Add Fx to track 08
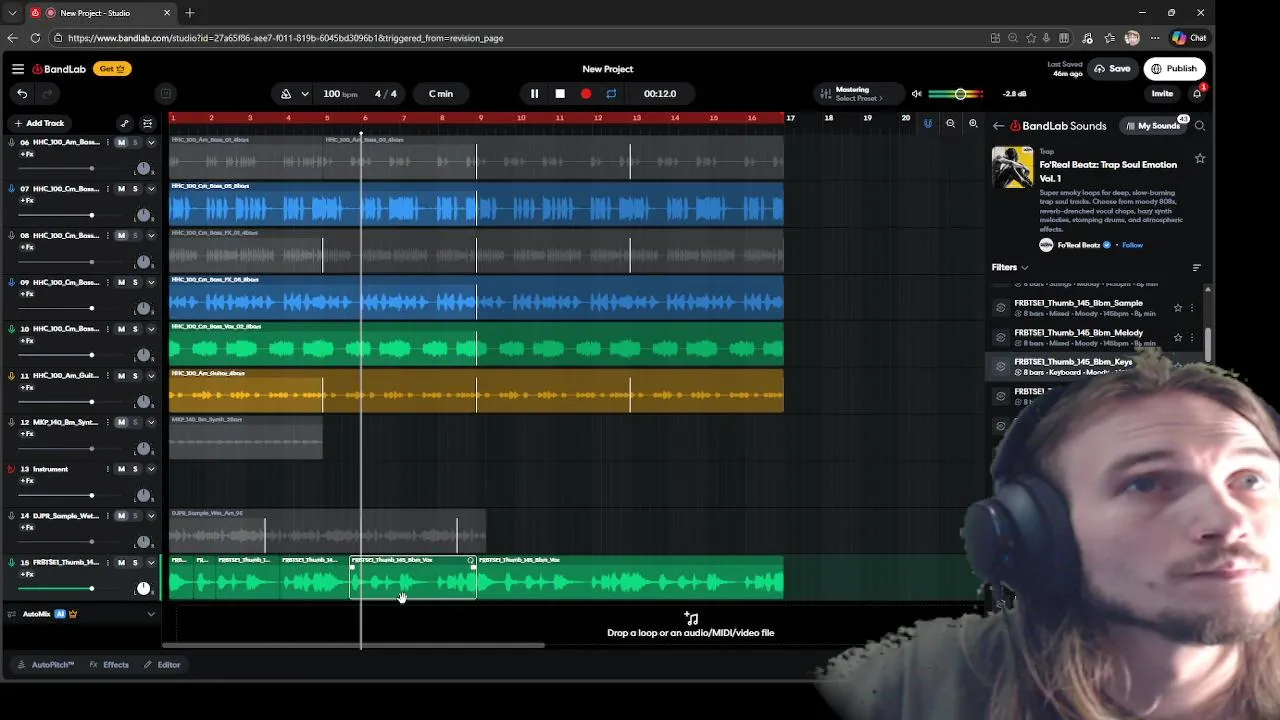This screenshot has width=1280, height=720. (27, 247)
